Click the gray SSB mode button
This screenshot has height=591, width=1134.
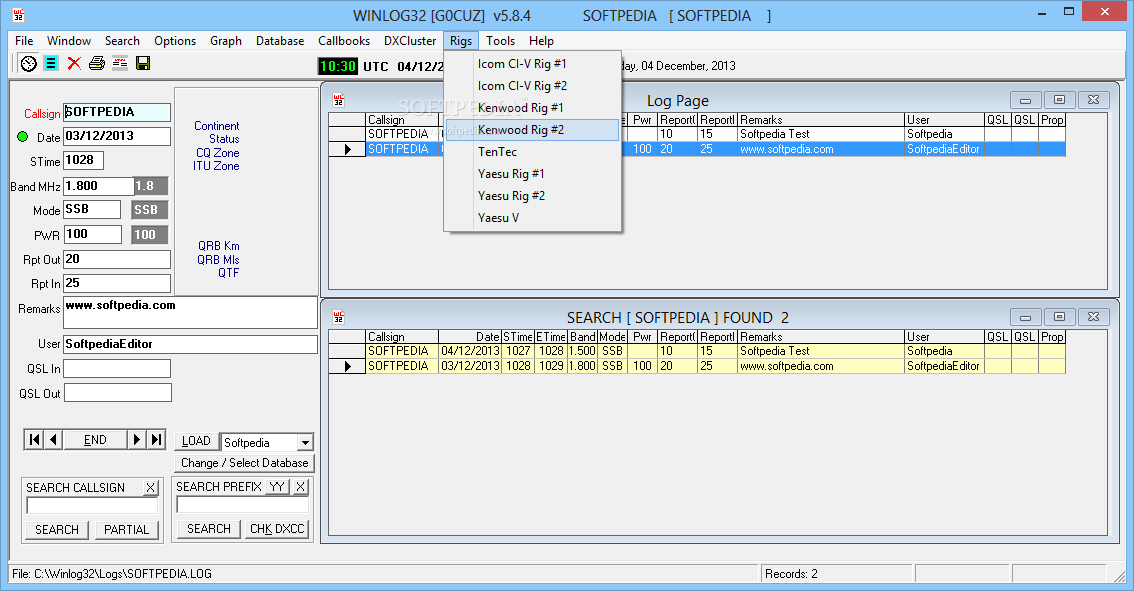click(150, 210)
